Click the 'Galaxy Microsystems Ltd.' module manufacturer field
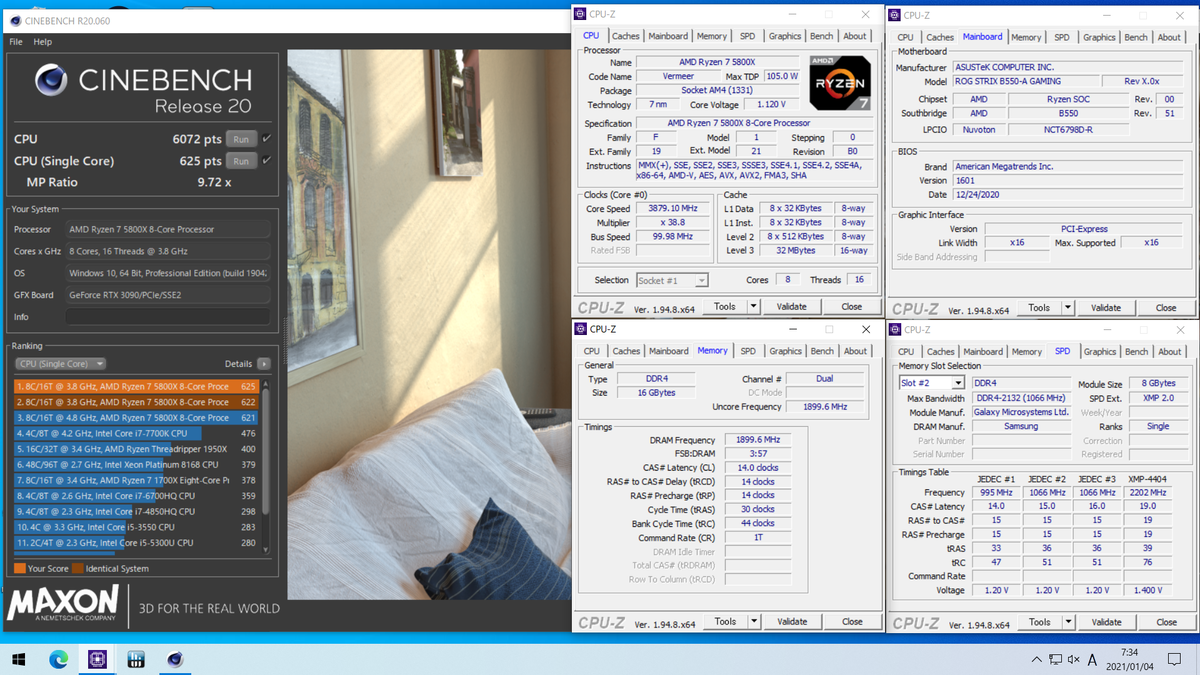The image size is (1200, 675). [x=1022, y=412]
